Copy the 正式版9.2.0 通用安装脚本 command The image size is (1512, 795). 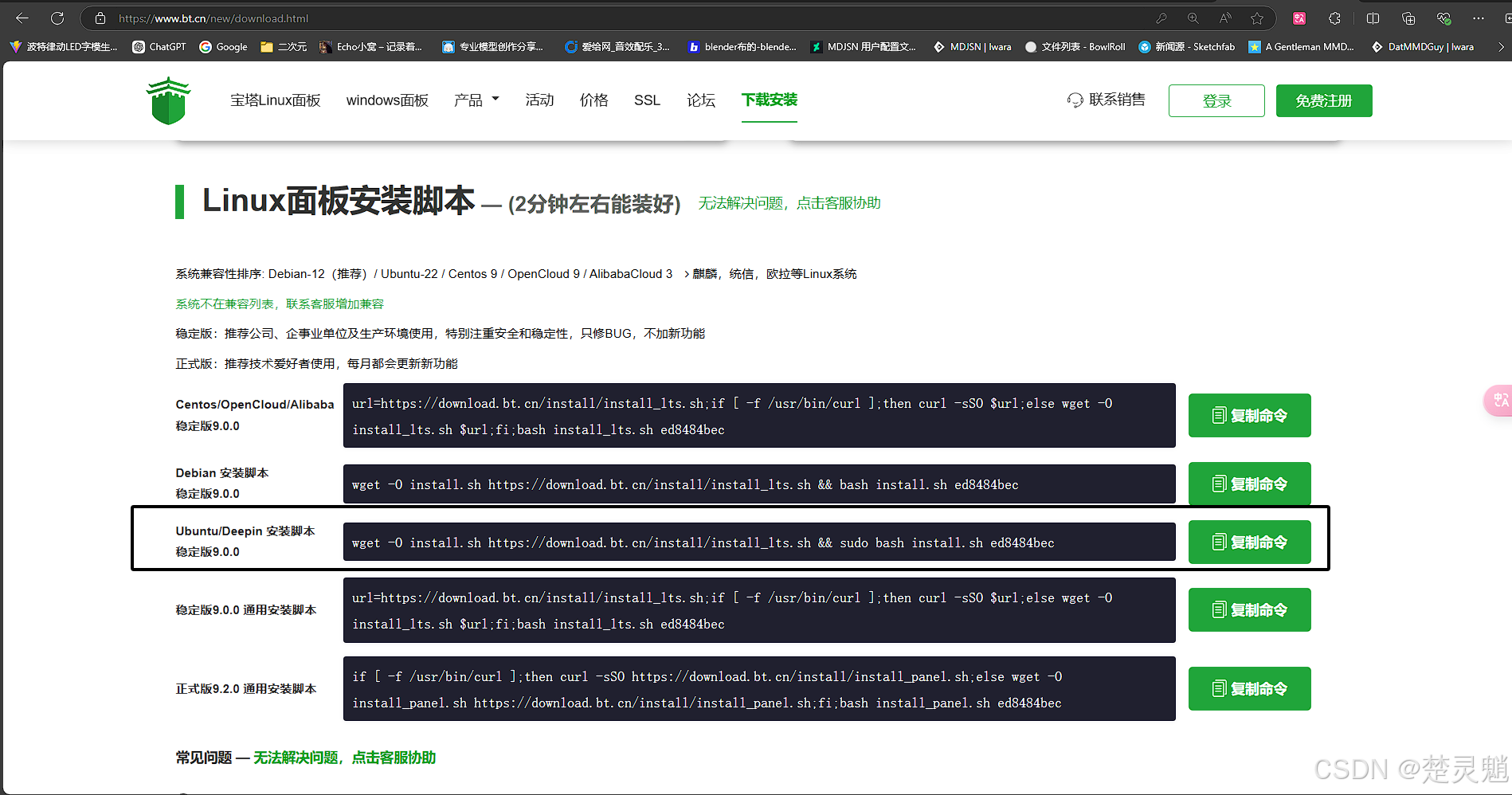(x=1250, y=689)
